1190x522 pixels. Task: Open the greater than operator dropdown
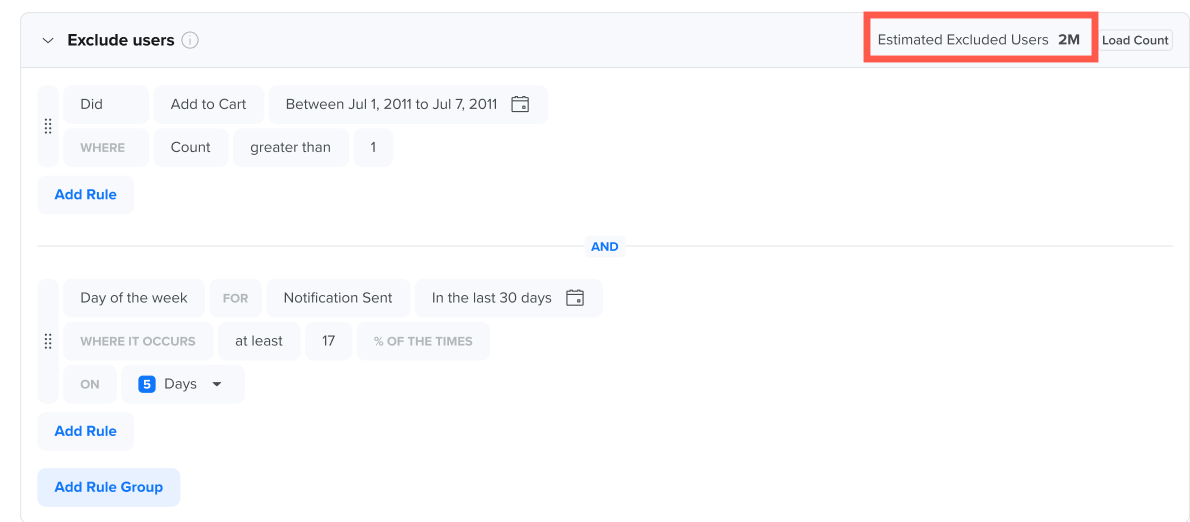[x=291, y=147]
